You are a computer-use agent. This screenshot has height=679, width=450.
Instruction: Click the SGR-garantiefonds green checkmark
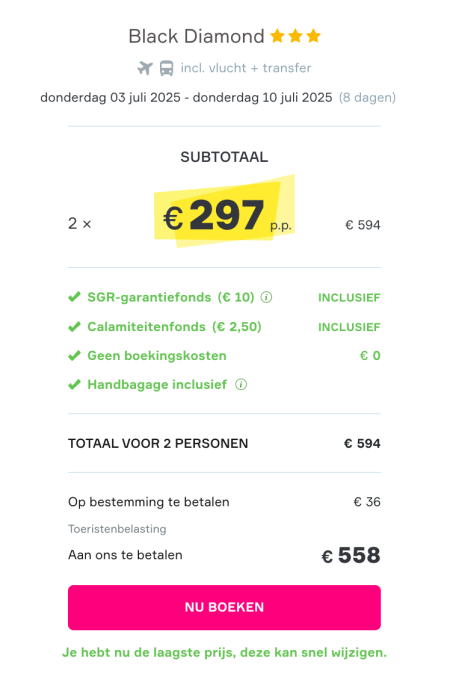click(74, 297)
